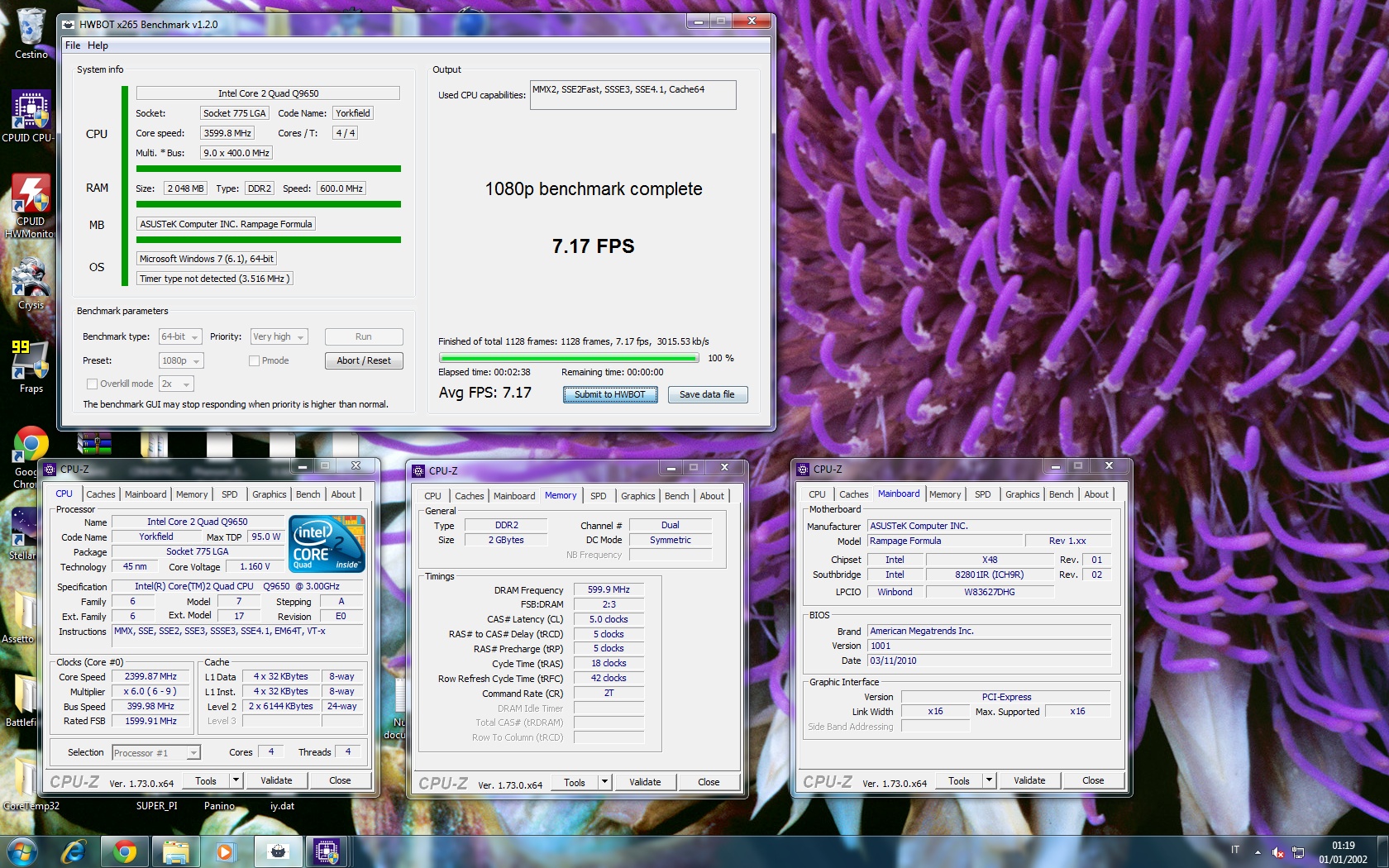Open Chrome from the taskbar

pyautogui.click(x=125, y=851)
